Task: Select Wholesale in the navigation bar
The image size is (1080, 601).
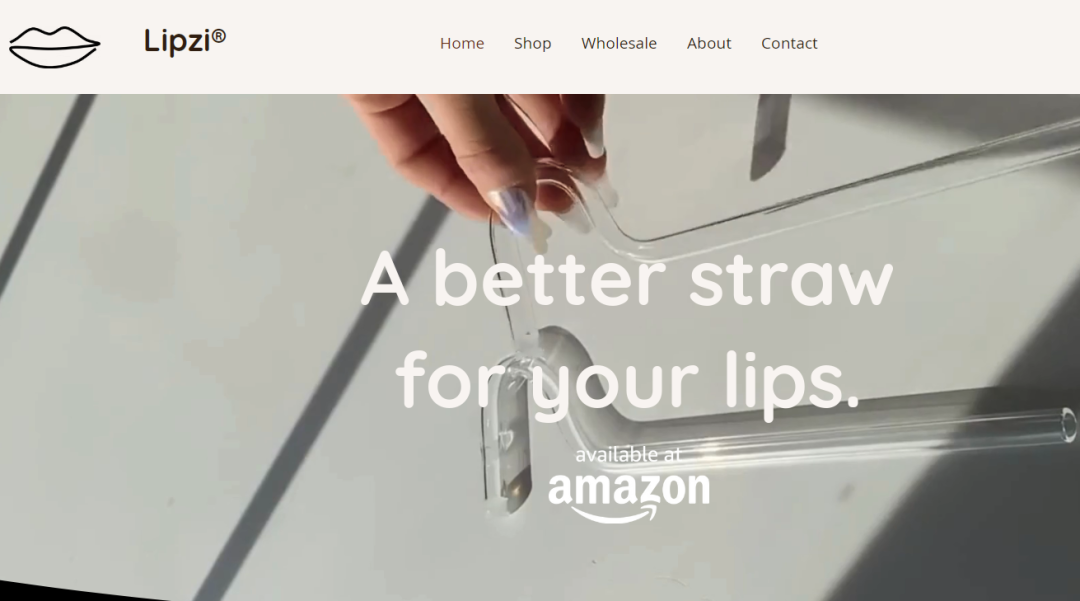Action: (x=619, y=43)
